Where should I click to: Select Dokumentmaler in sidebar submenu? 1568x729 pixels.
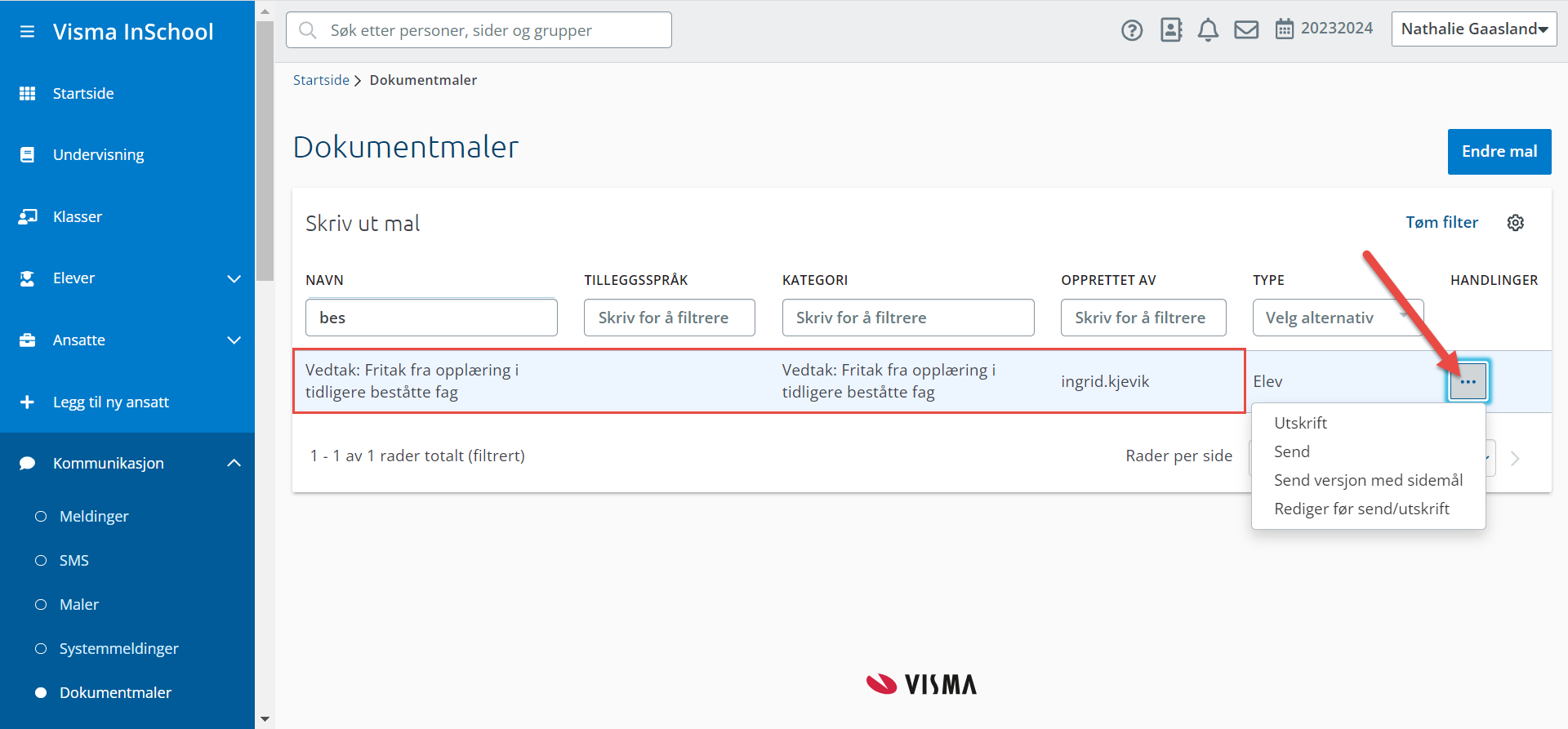point(116,692)
